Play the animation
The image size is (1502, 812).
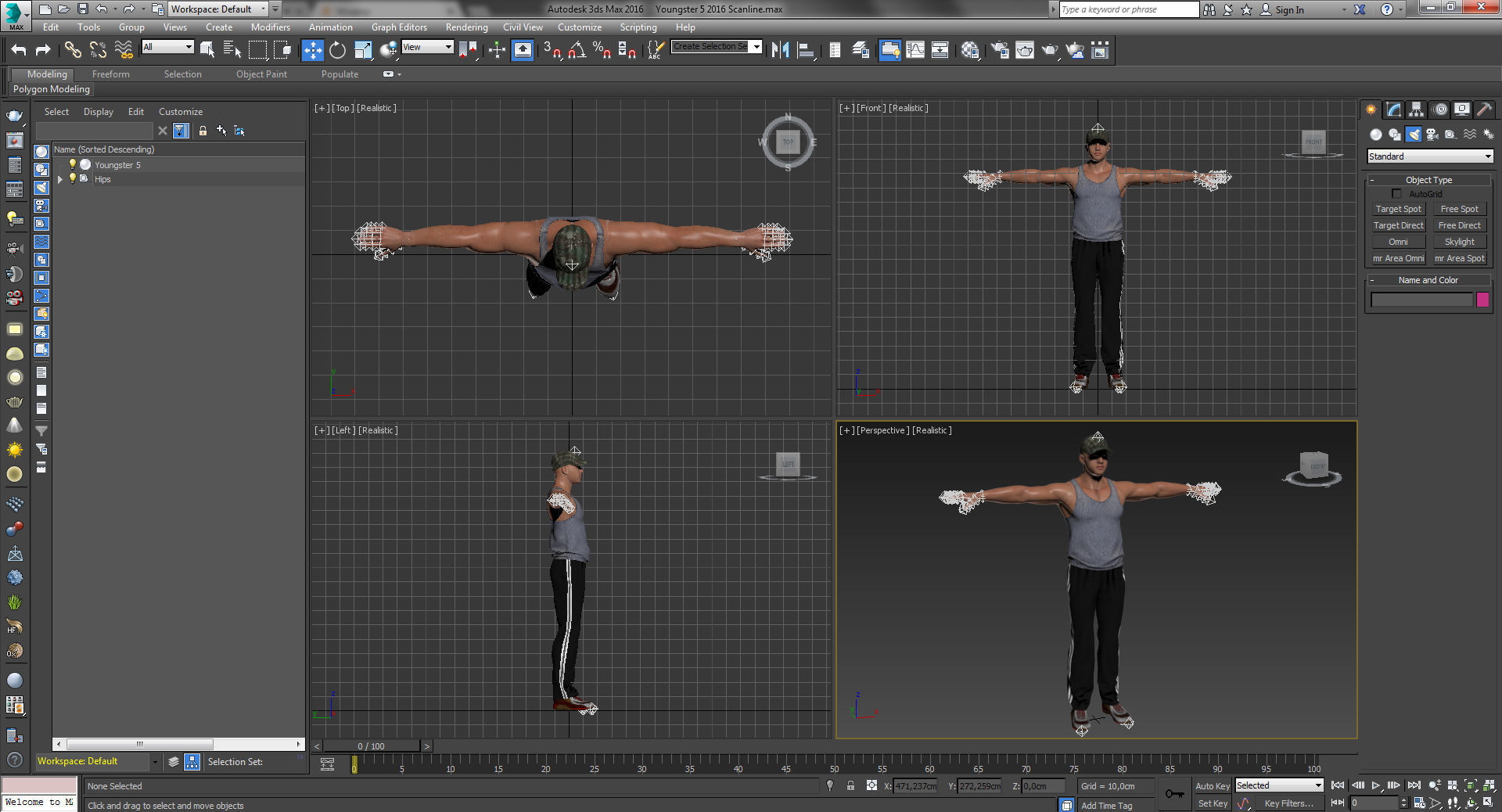click(1376, 785)
